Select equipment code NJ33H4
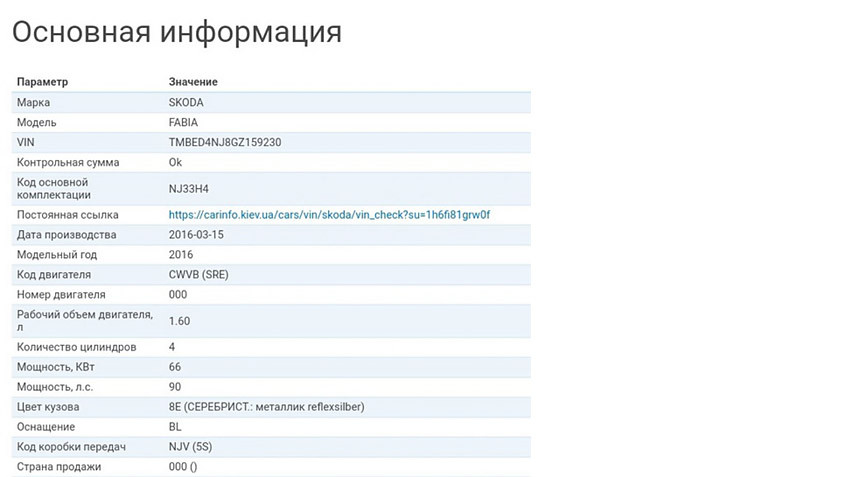Viewport: 860px width, 477px height. coord(189,189)
